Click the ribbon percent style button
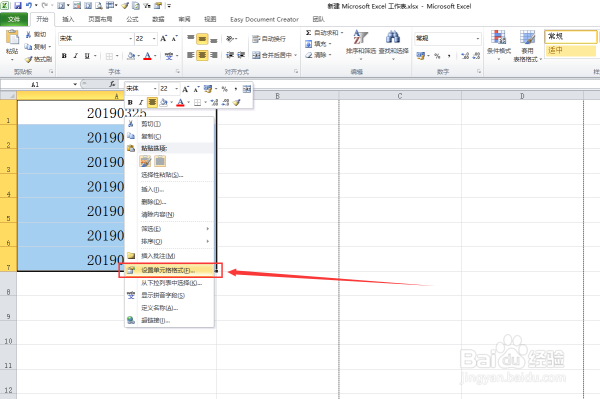 (437, 56)
